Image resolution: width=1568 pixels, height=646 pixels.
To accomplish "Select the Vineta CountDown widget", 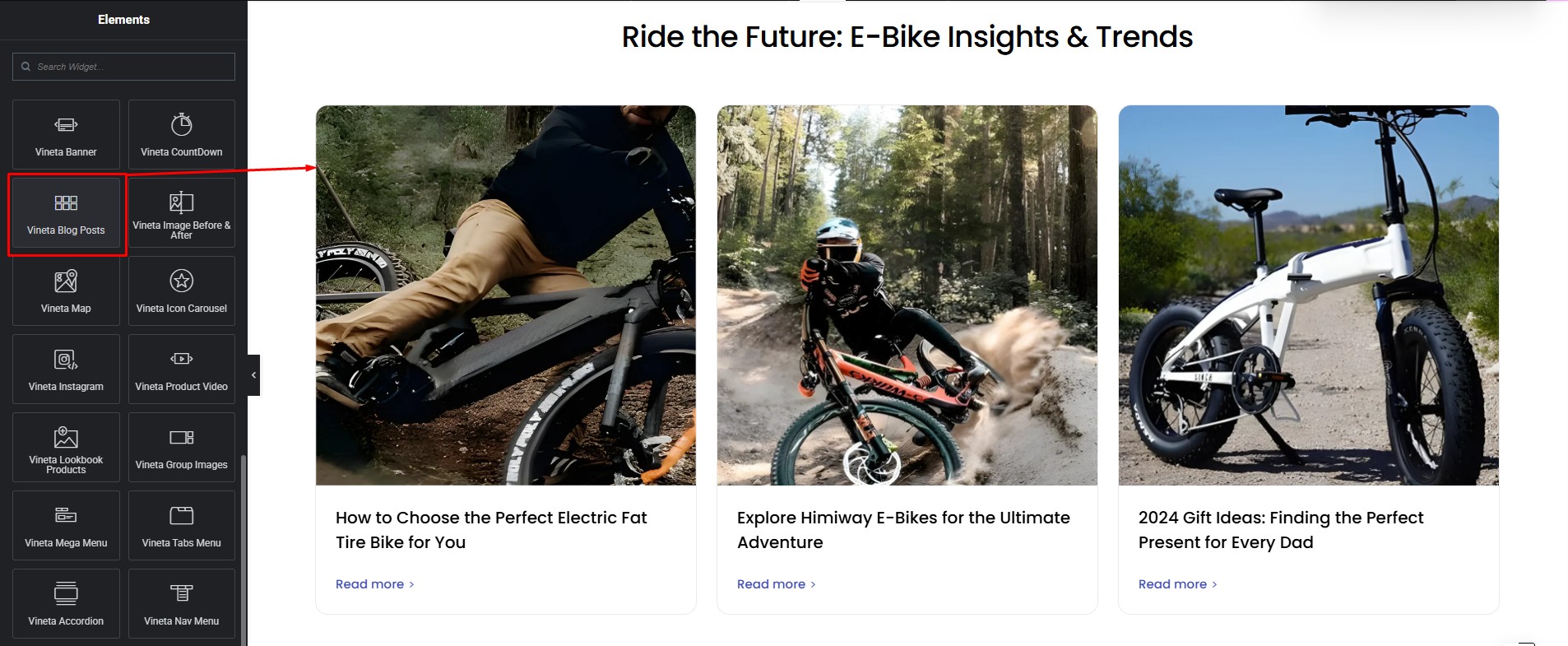I will [181, 135].
